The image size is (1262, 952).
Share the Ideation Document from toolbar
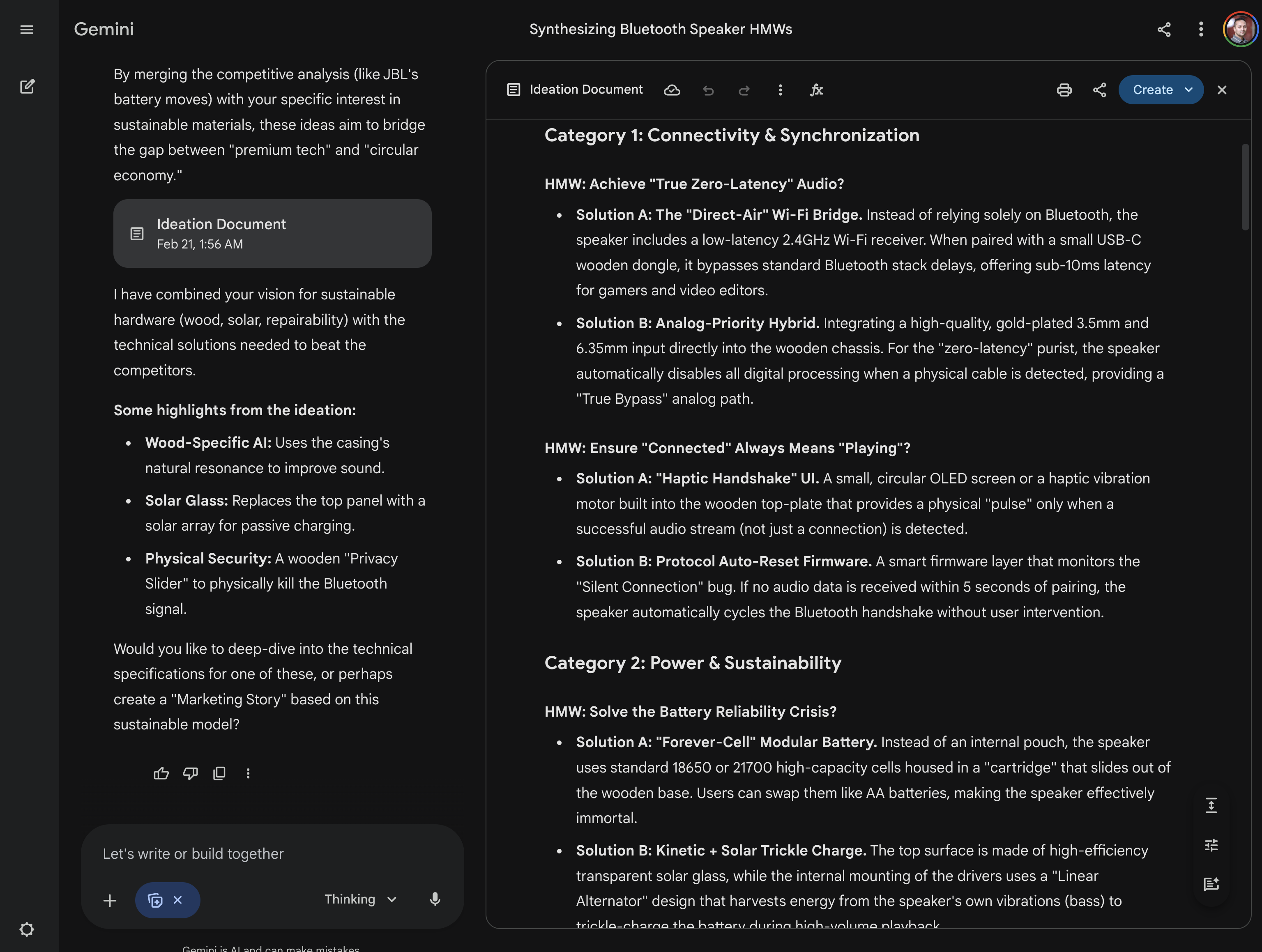1099,90
